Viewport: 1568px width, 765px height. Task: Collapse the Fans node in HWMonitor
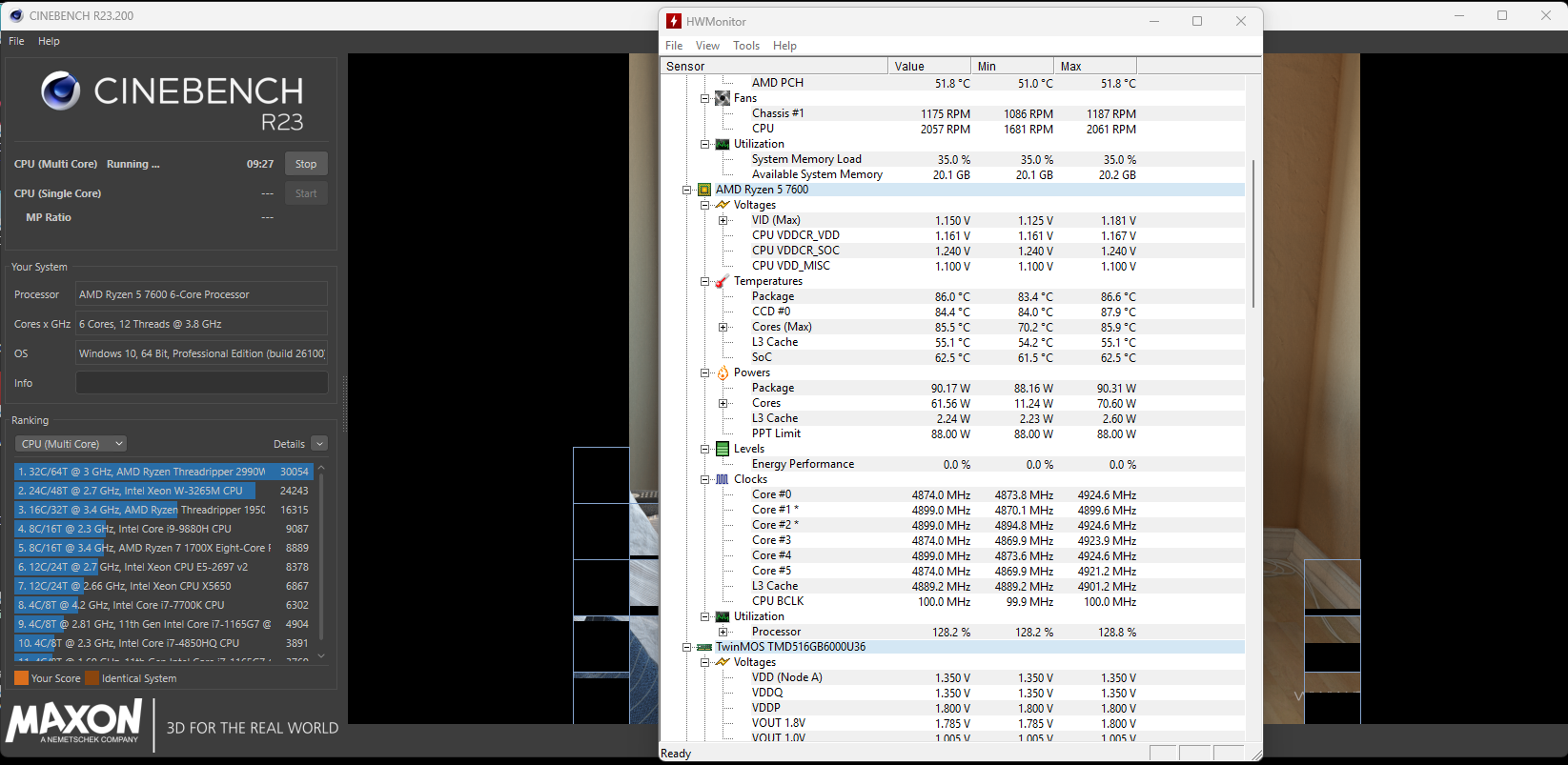click(705, 98)
